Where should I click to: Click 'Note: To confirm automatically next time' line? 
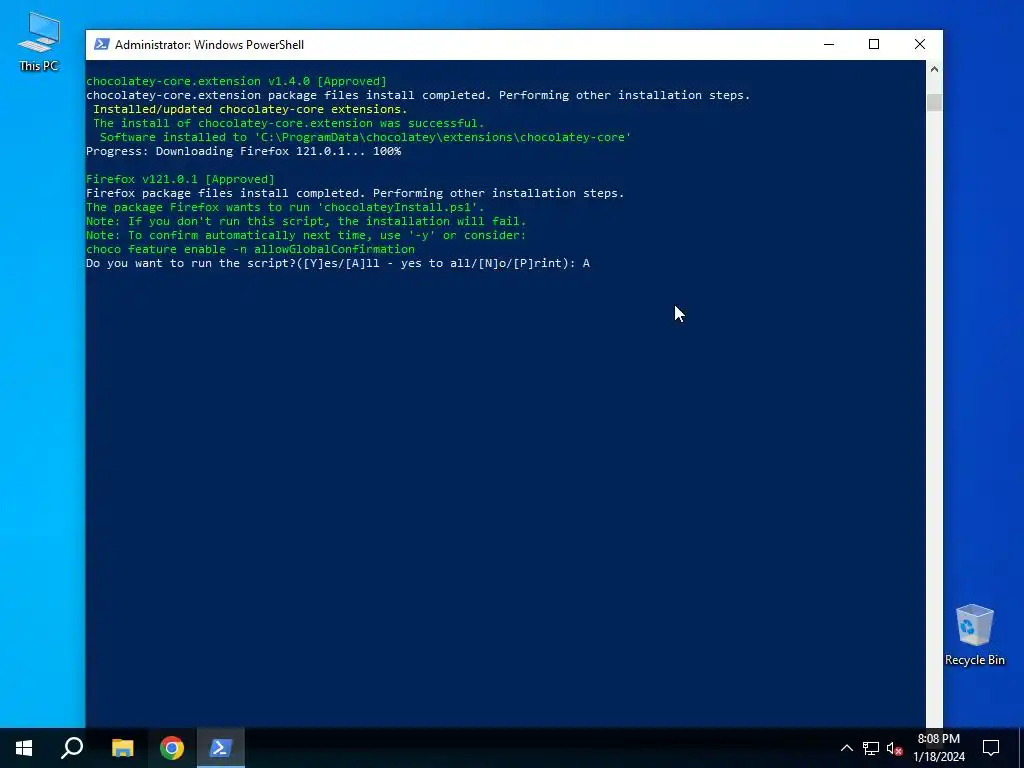(x=306, y=235)
